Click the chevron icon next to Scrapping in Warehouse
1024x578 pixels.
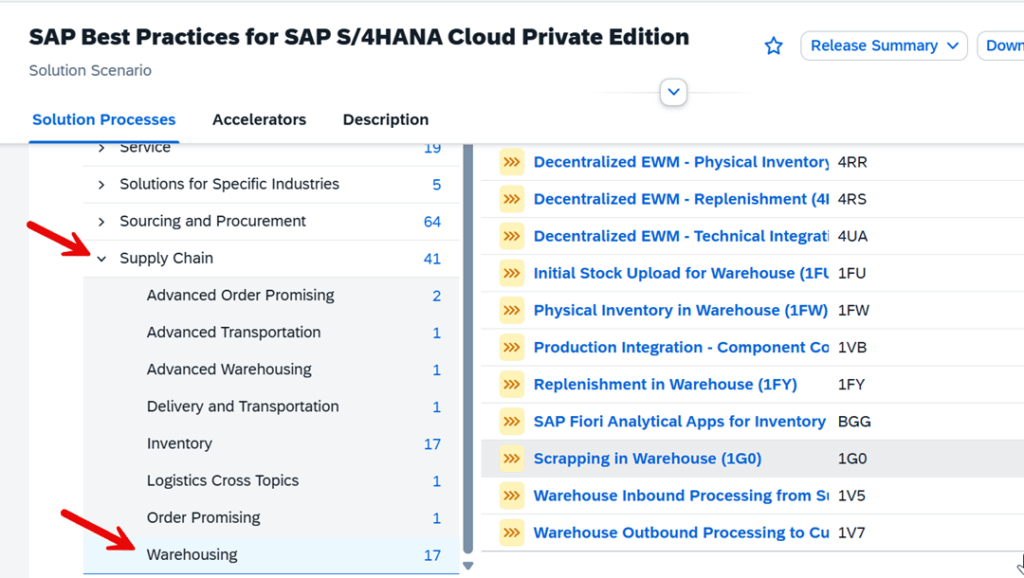click(x=511, y=458)
